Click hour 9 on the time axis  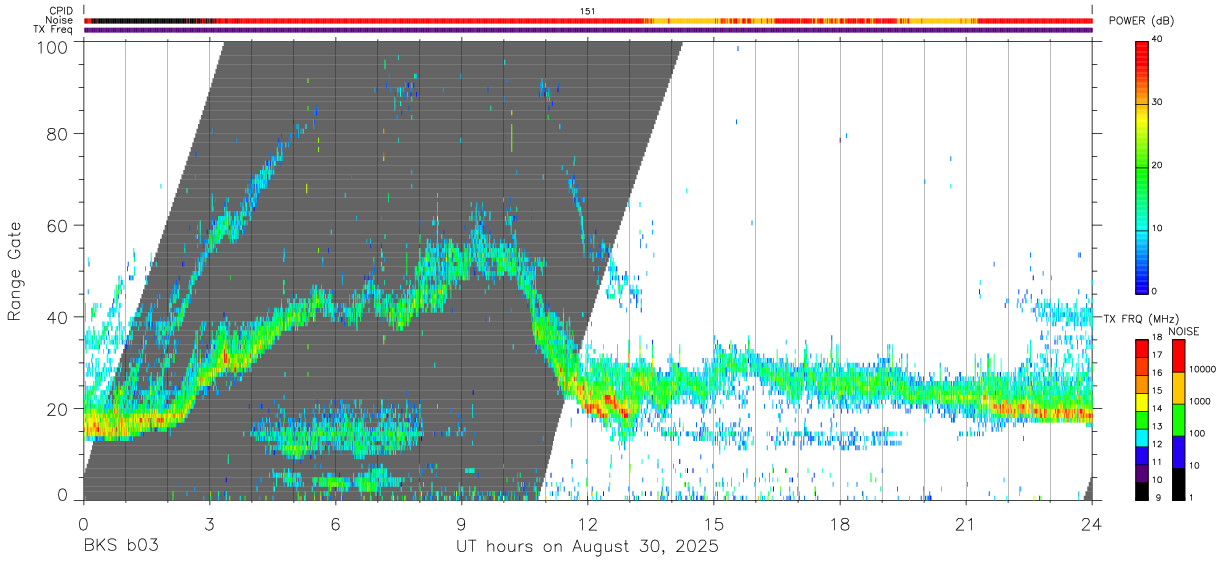[461, 524]
